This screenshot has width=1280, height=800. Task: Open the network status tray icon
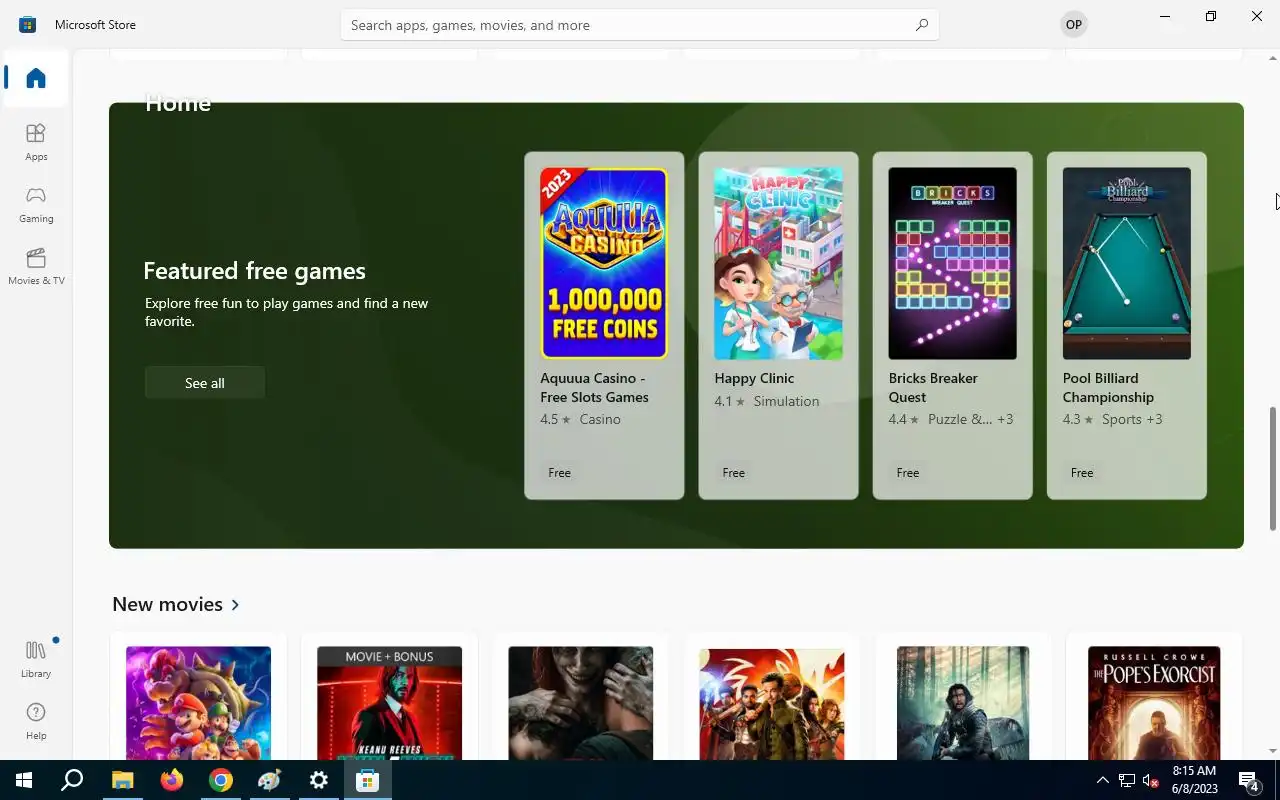tap(1127, 780)
